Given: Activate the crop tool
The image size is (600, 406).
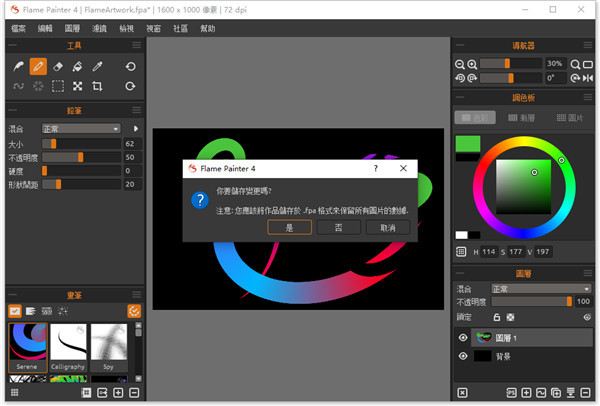Looking at the screenshot, I should (x=97, y=87).
